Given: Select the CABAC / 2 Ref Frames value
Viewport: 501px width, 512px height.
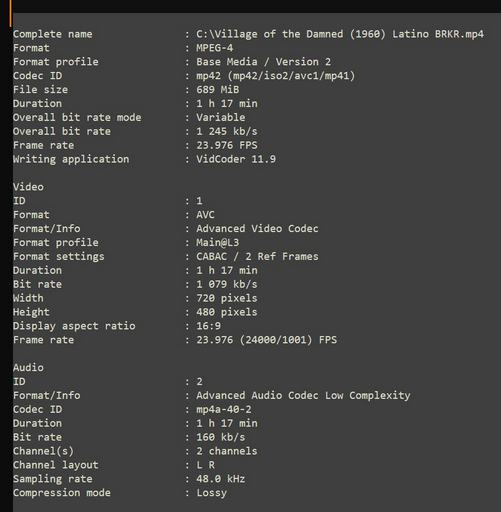Looking at the screenshot, I should [257, 256].
